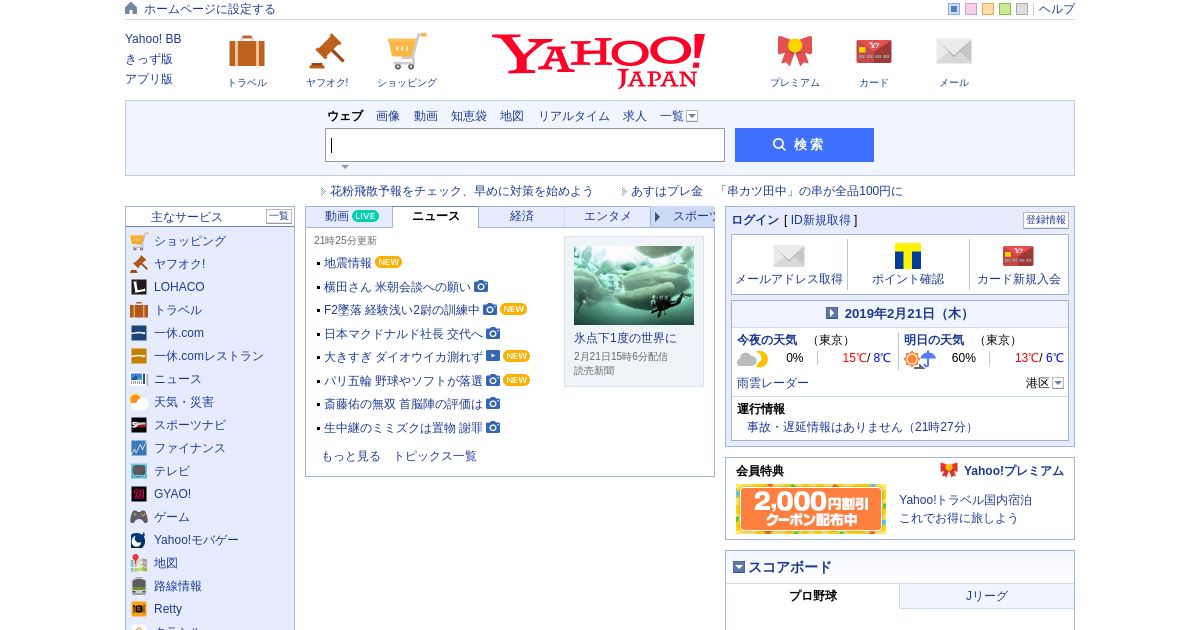Viewport: 1200px width, 630px height.
Task: Select 画像 search category
Action: tap(388, 116)
